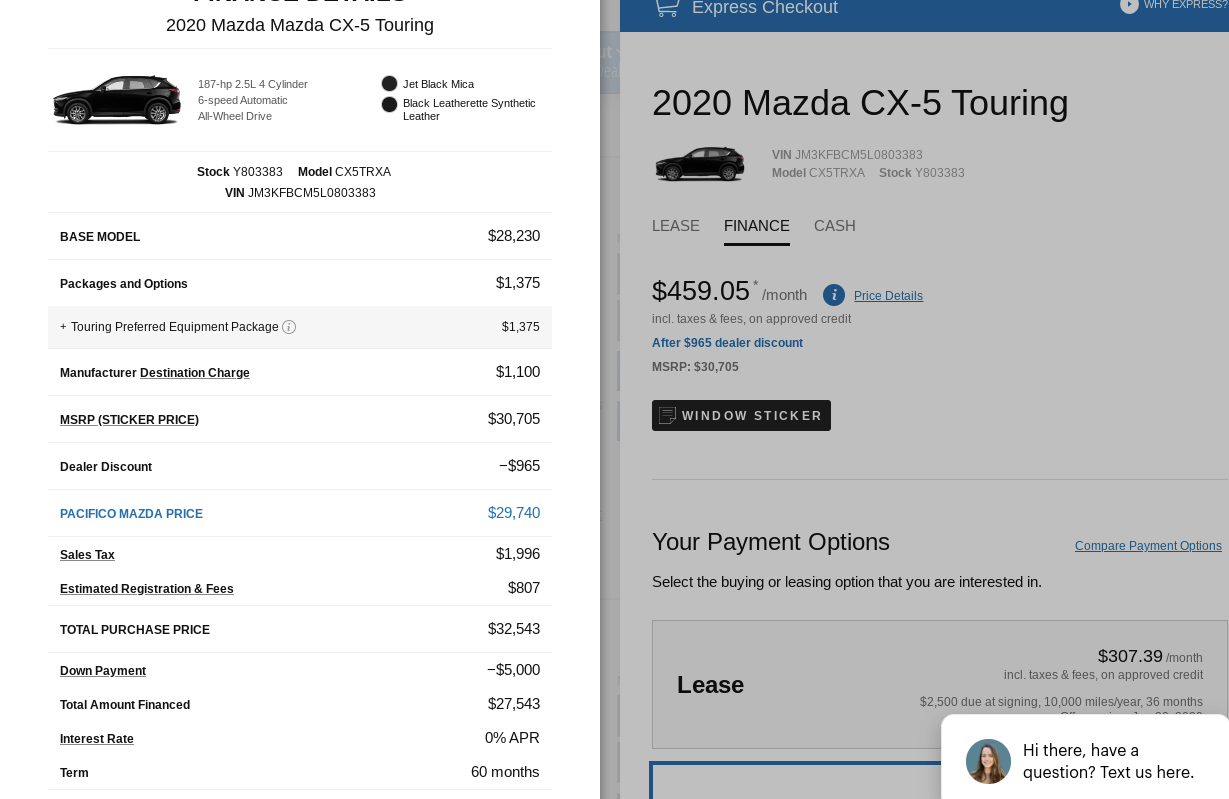Viewport: 1229px width, 799px height.
Task: Select the FINANCE tab
Action: pyautogui.click(x=757, y=226)
